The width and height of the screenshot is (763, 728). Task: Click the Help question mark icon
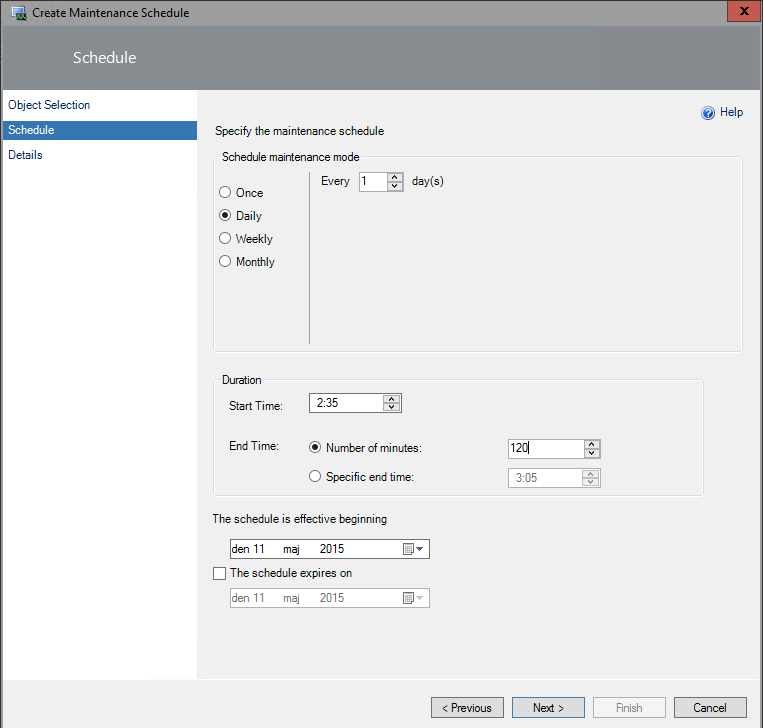coord(708,113)
